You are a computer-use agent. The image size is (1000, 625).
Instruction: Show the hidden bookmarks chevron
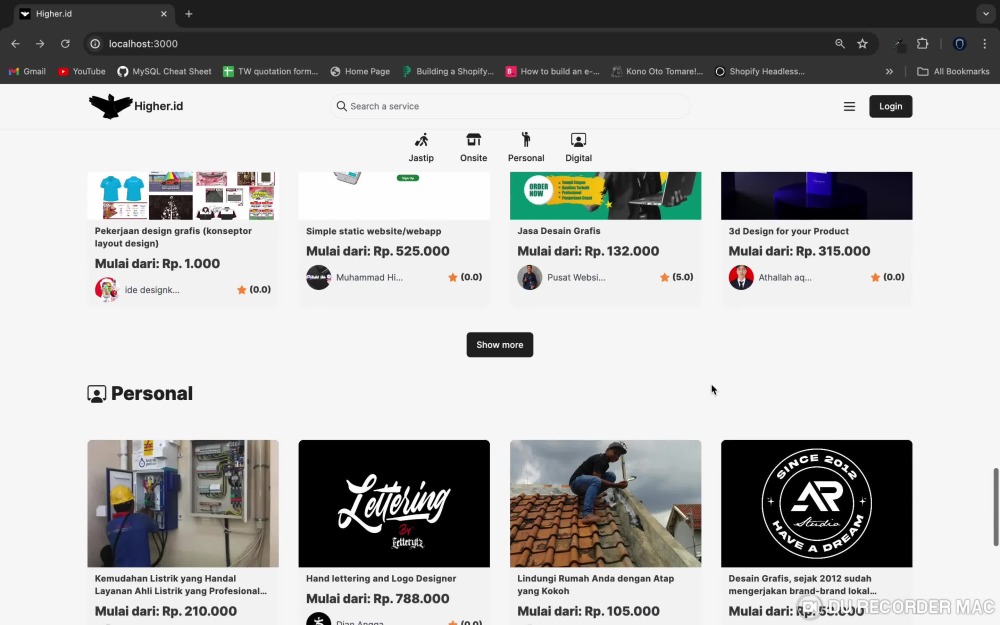pyautogui.click(x=889, y=71)
